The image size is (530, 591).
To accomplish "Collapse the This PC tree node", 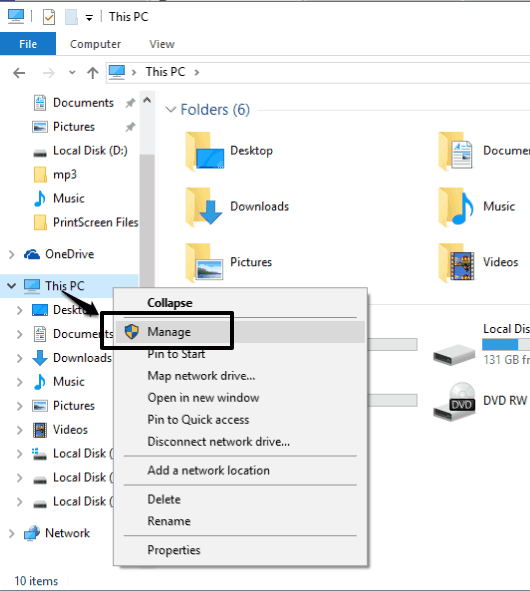I will pyautogui.click(x=12, y=286).
